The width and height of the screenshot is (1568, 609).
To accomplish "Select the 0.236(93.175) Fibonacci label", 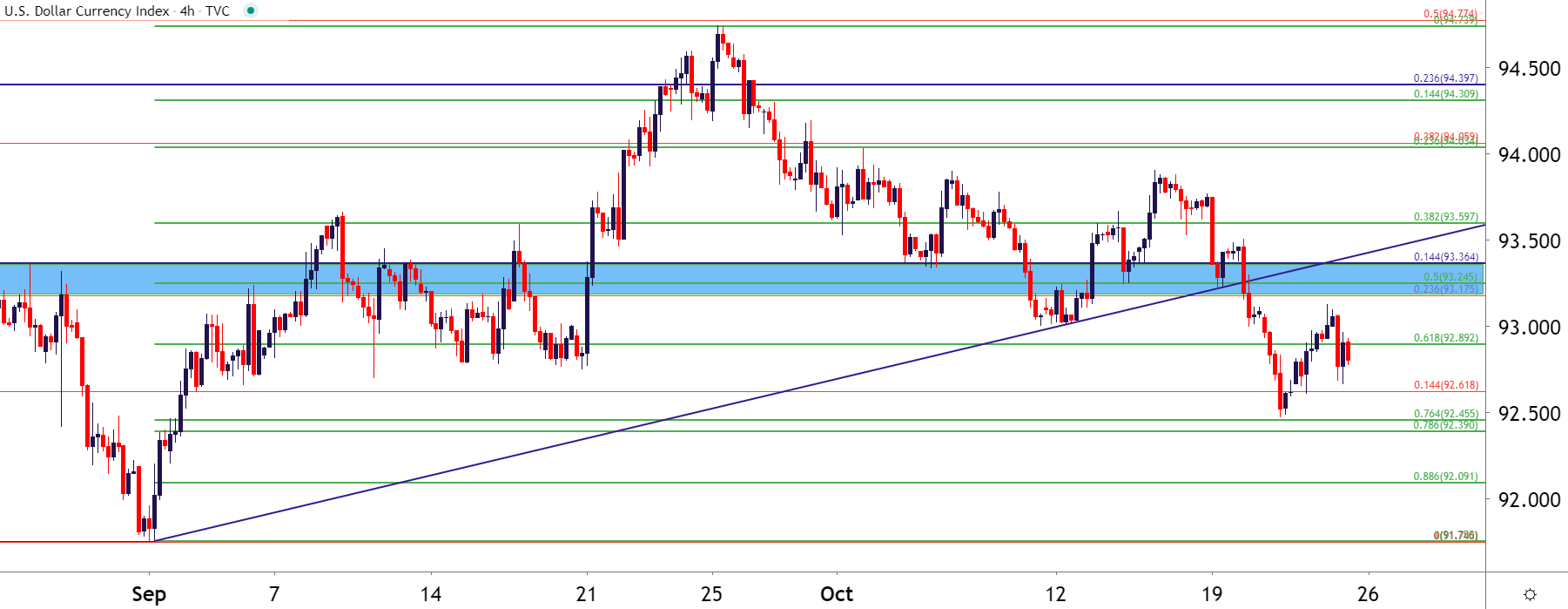I will (1446, 289).
